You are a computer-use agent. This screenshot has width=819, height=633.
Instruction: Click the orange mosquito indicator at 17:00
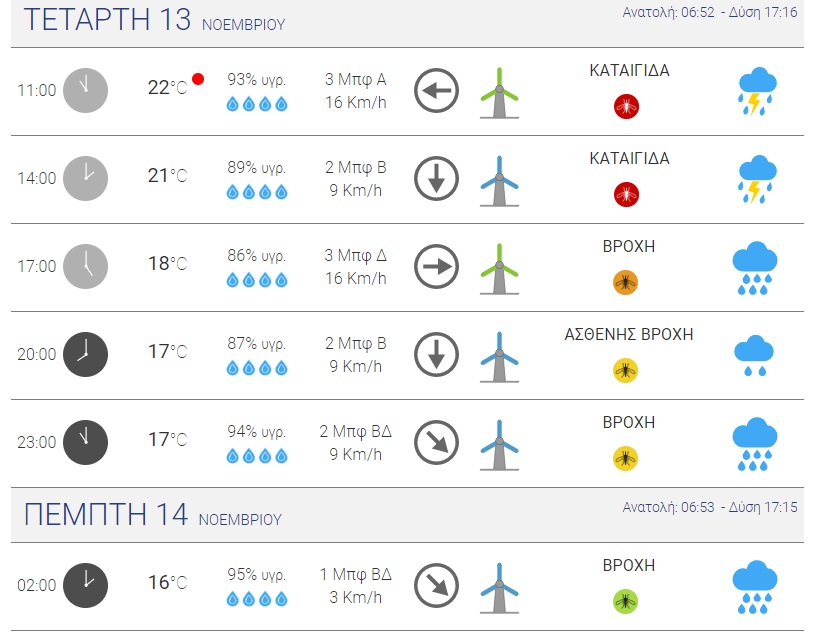[x=627, y=283]
